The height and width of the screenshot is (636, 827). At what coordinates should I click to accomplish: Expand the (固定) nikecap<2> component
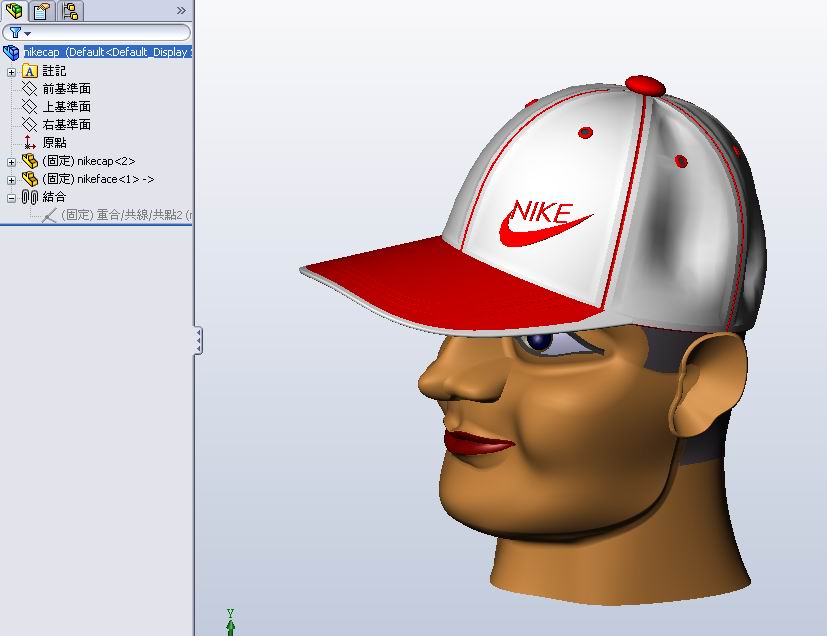point(11,162)
